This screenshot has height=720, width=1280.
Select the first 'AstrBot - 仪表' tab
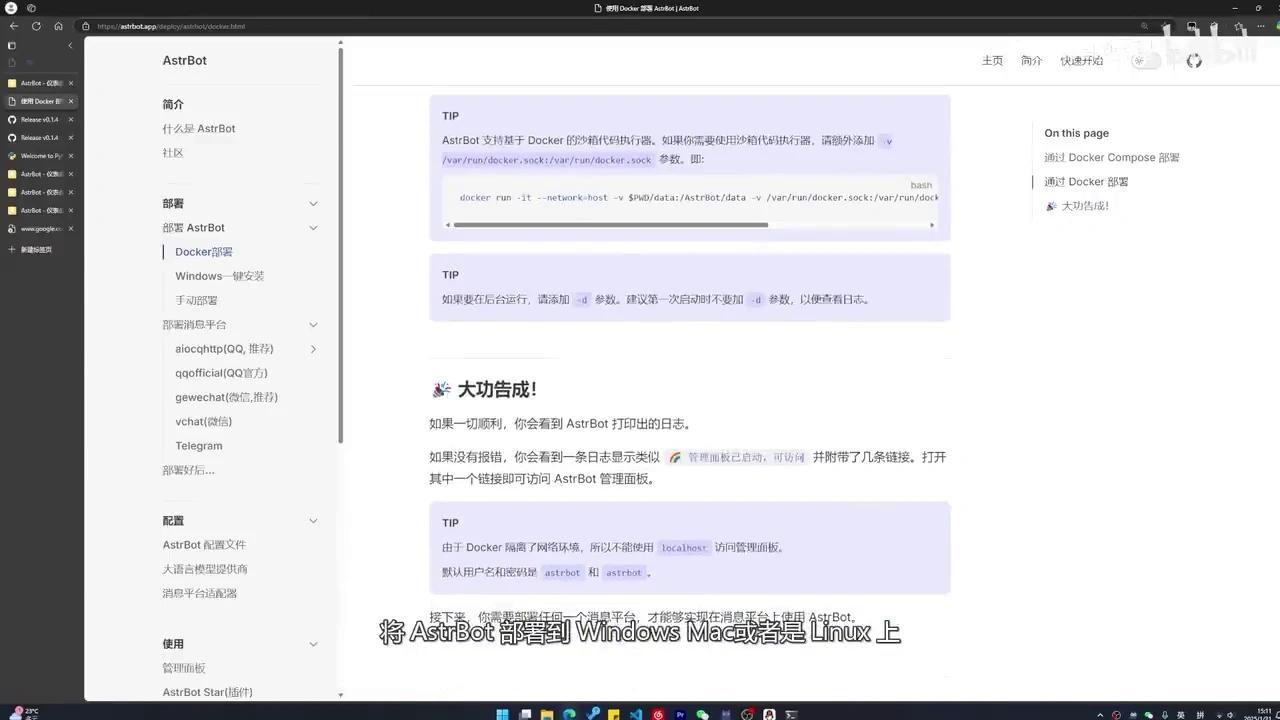coord(40,83)
